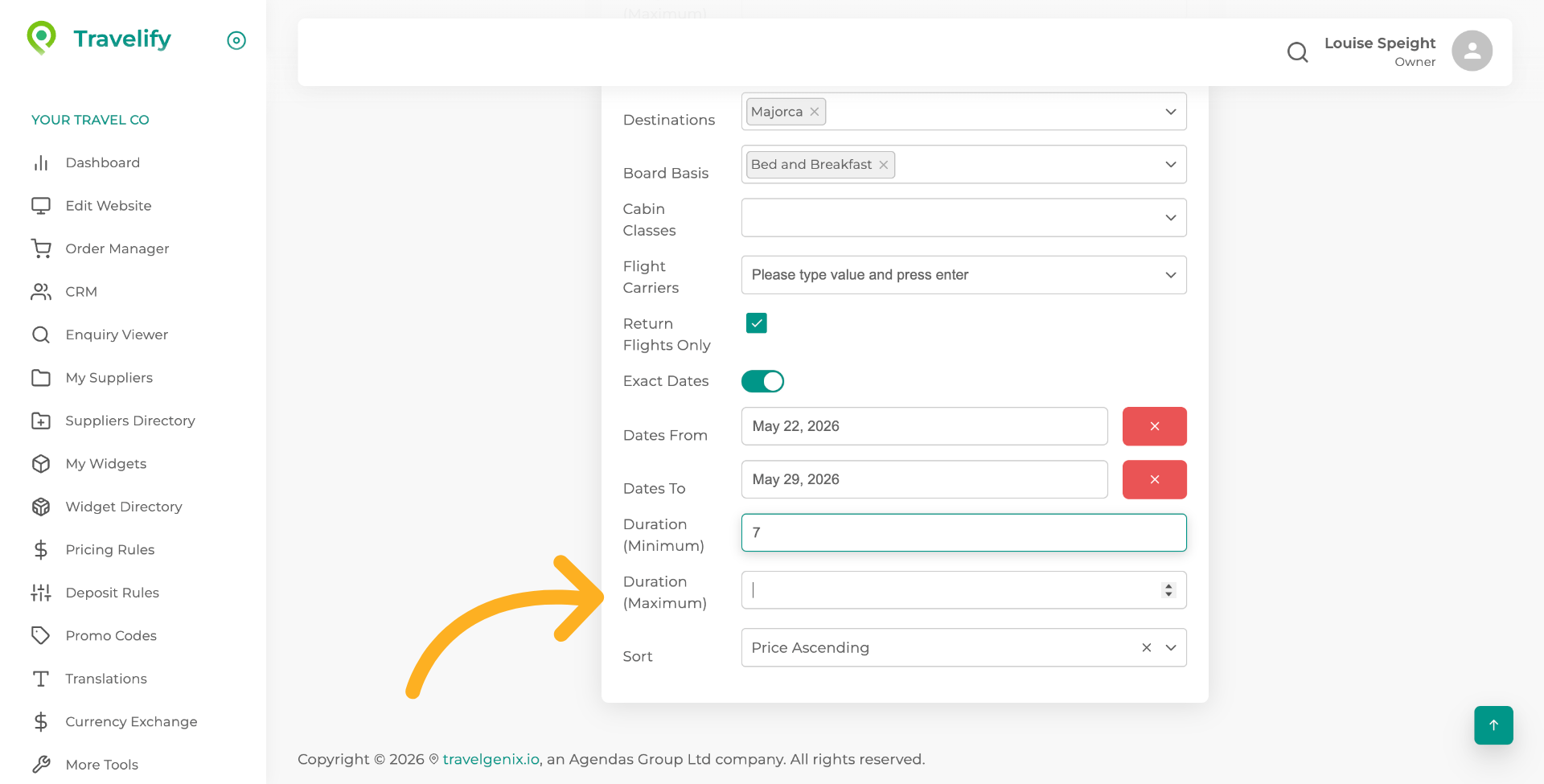Screen dimensions: 1544x784
Task: Switch to the Widget Directory section
Action: click(x=123, y=507)
